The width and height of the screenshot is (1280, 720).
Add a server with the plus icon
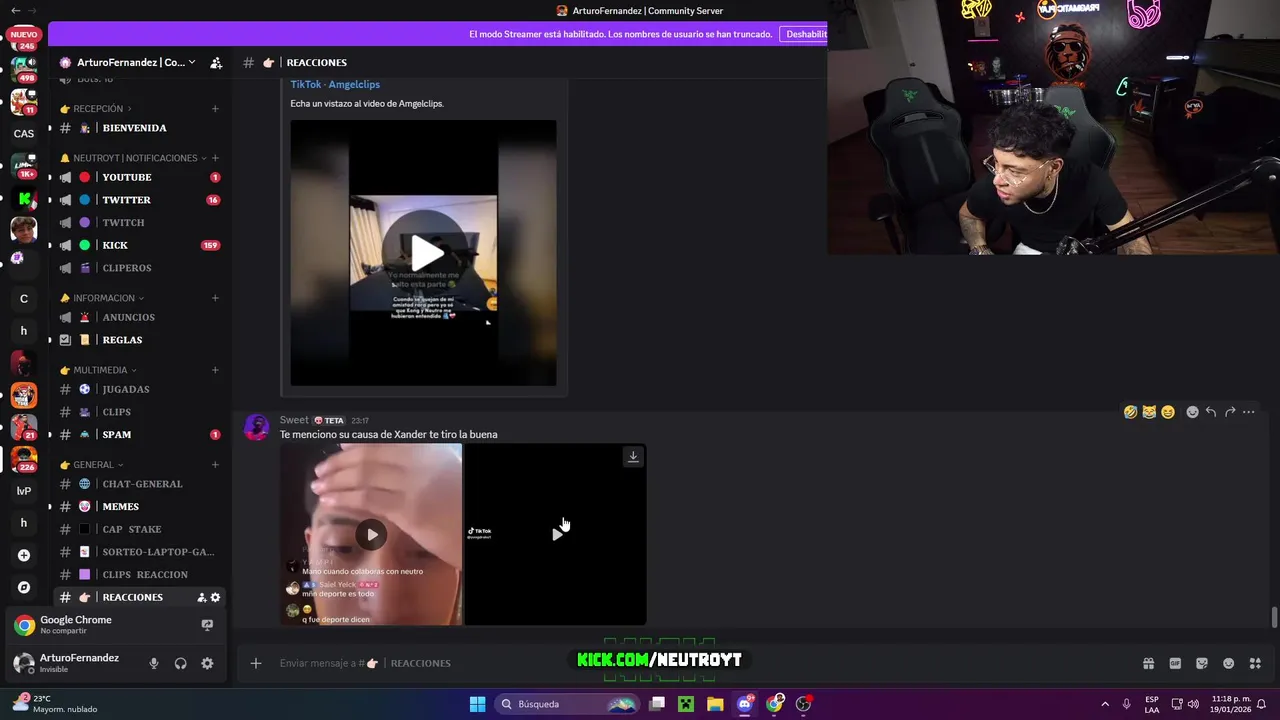click(24, 555)
